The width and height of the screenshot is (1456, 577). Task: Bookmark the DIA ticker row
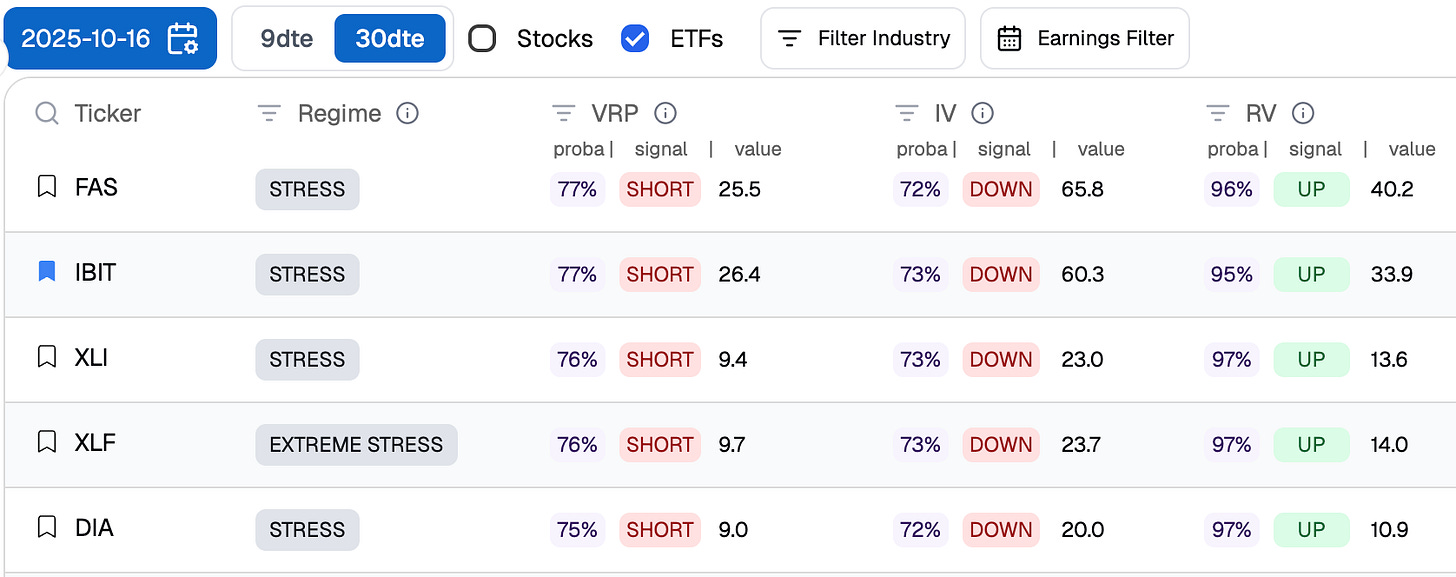pos(46,527)
